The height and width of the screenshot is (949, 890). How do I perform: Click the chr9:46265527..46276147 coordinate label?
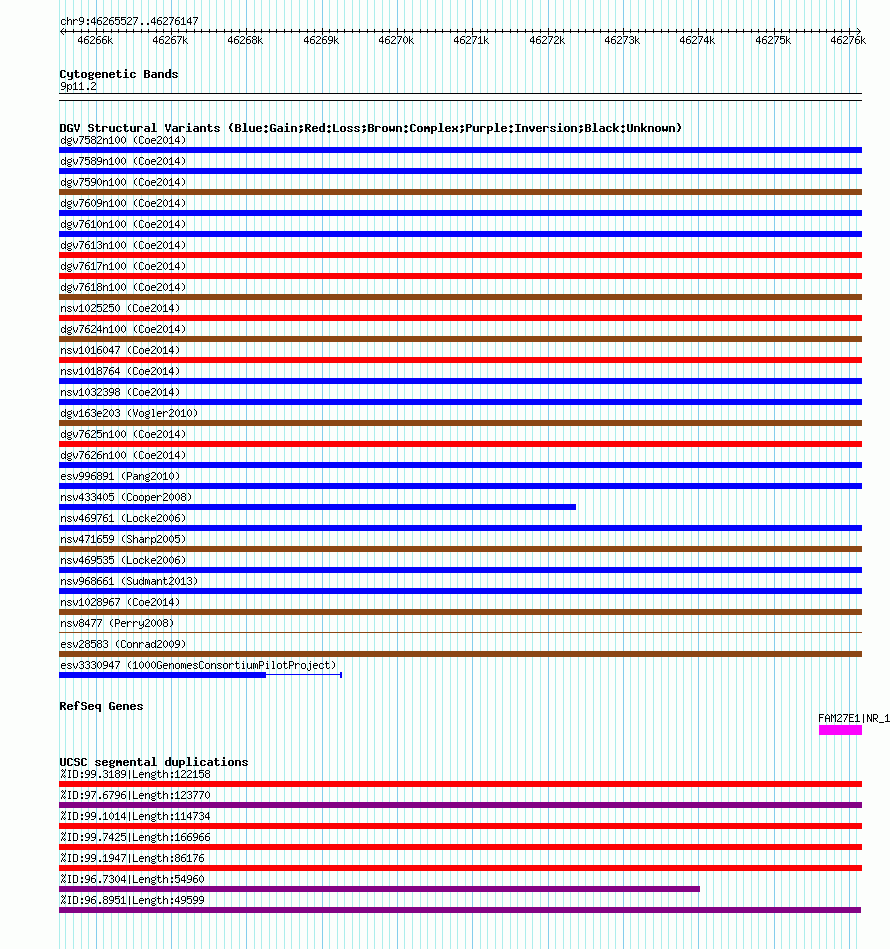click(129, 21)
